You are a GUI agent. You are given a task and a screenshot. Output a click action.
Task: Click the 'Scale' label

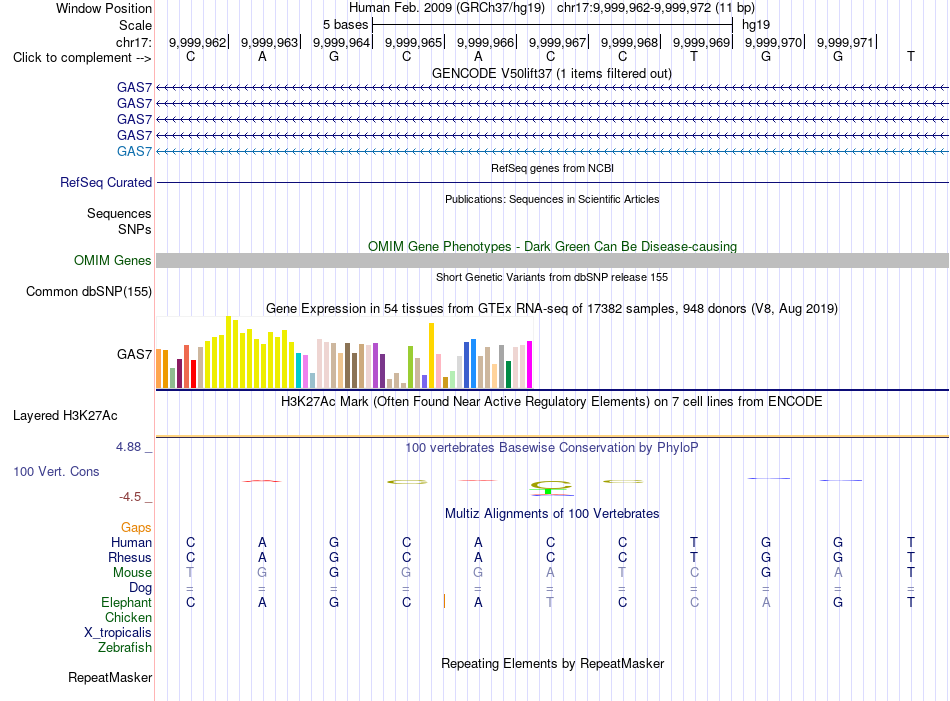pos(135,25)
